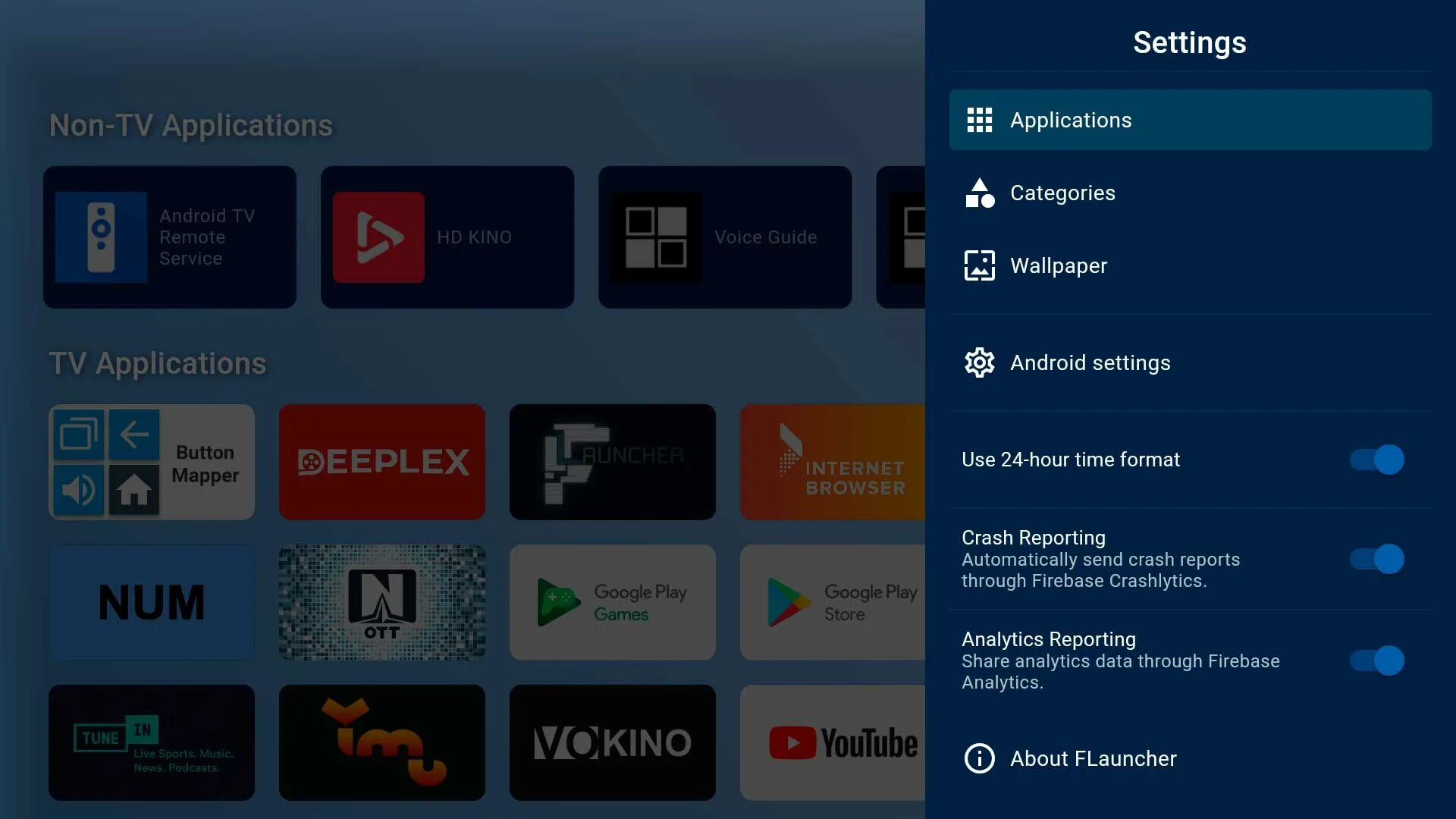
Task: Toggle the Crash Reporting switch
Action: 1377,559
